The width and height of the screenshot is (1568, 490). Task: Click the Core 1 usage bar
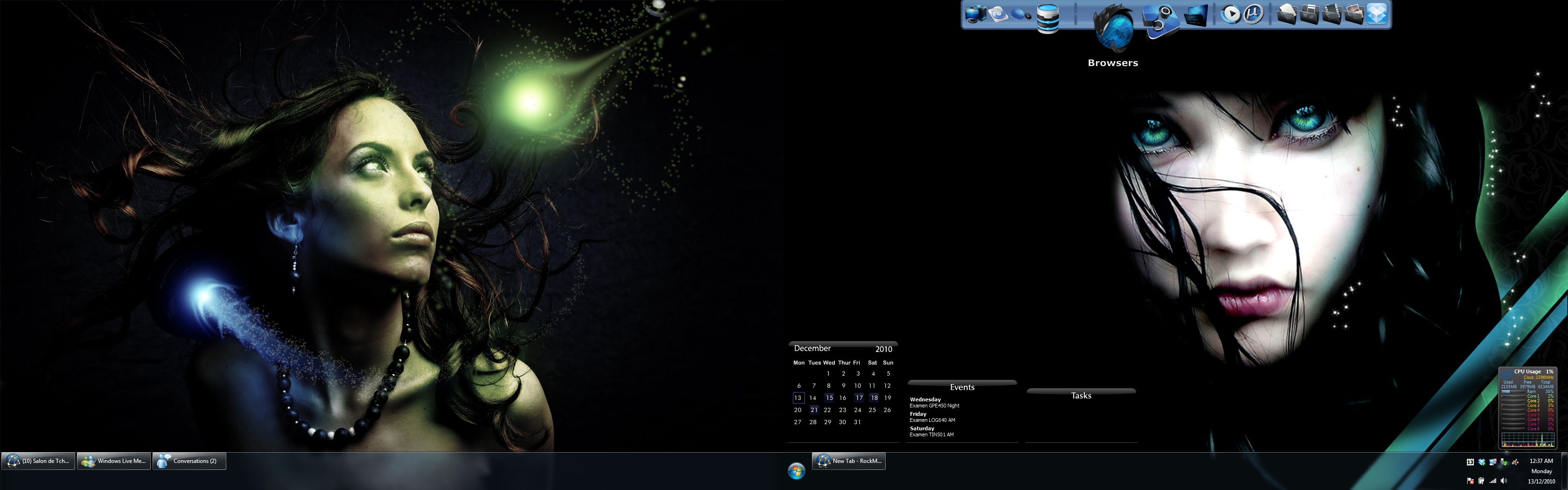1513,396
